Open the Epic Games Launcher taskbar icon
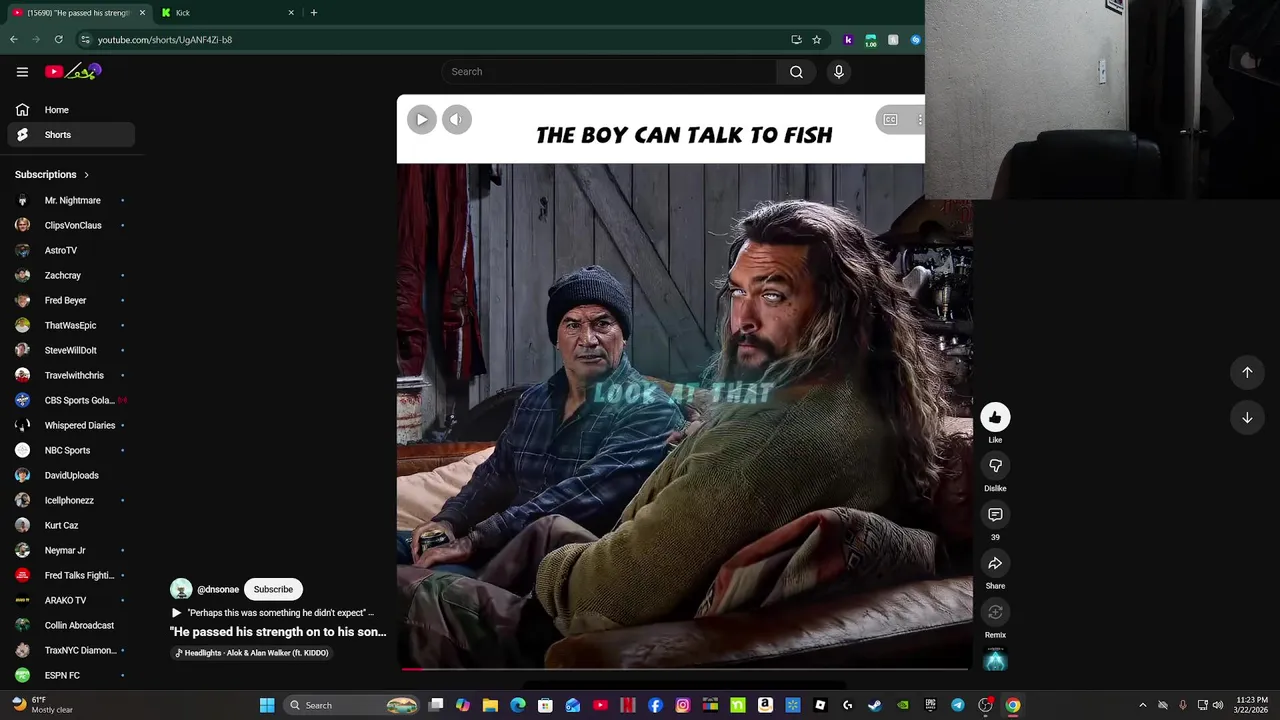This screenshot has width=1280, height=720. coord(930,705)
